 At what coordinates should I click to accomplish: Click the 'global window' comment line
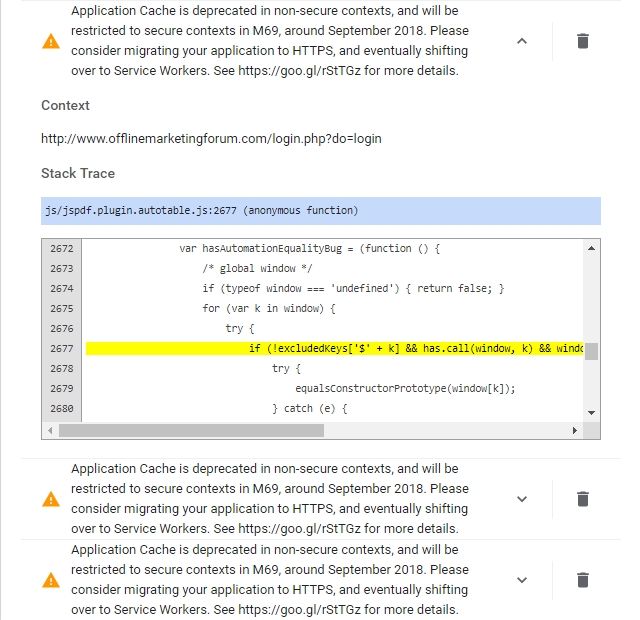(x=257, y=269)
